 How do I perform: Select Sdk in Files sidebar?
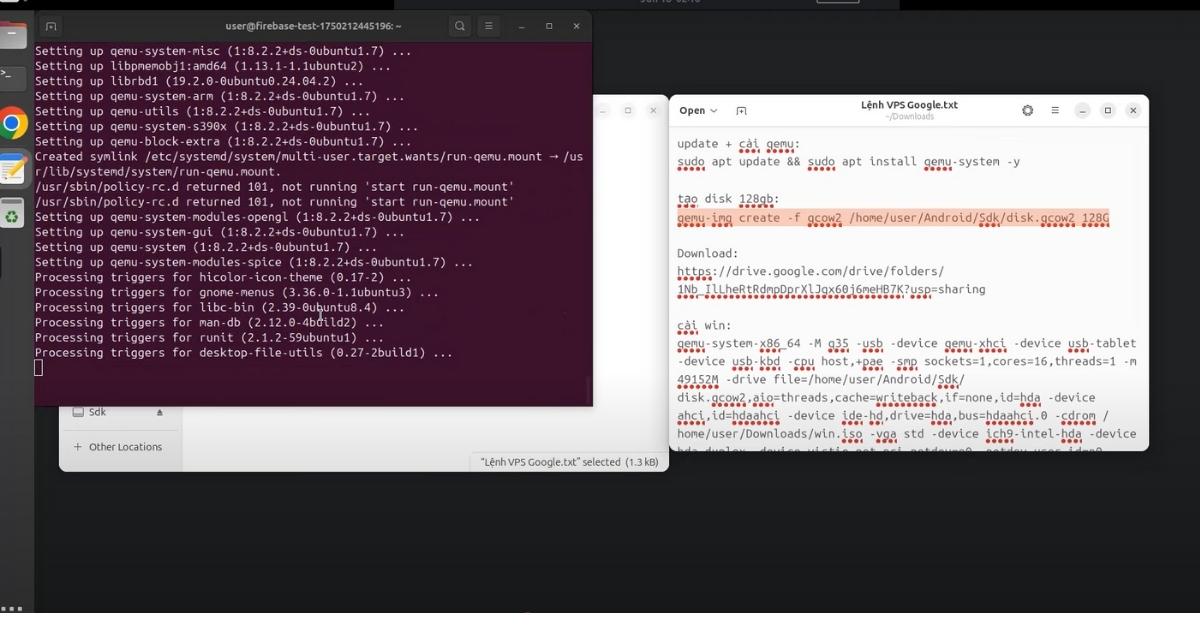97,412
